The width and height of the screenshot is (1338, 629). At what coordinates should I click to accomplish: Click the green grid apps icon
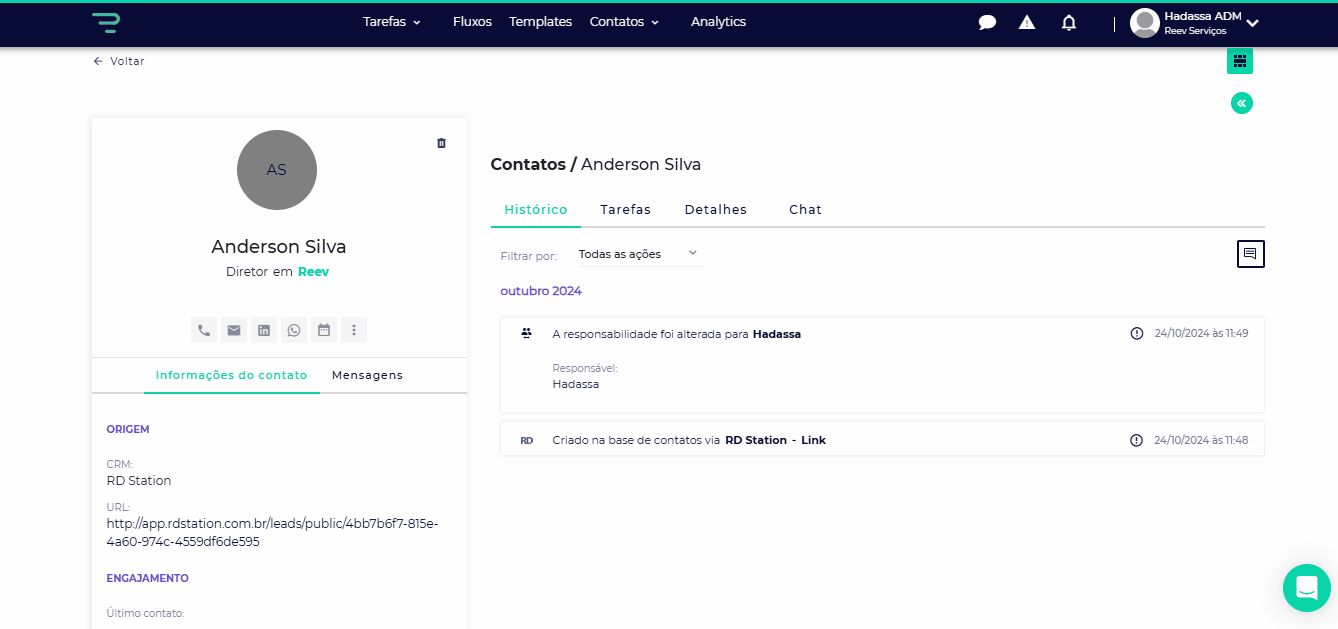1240,61
